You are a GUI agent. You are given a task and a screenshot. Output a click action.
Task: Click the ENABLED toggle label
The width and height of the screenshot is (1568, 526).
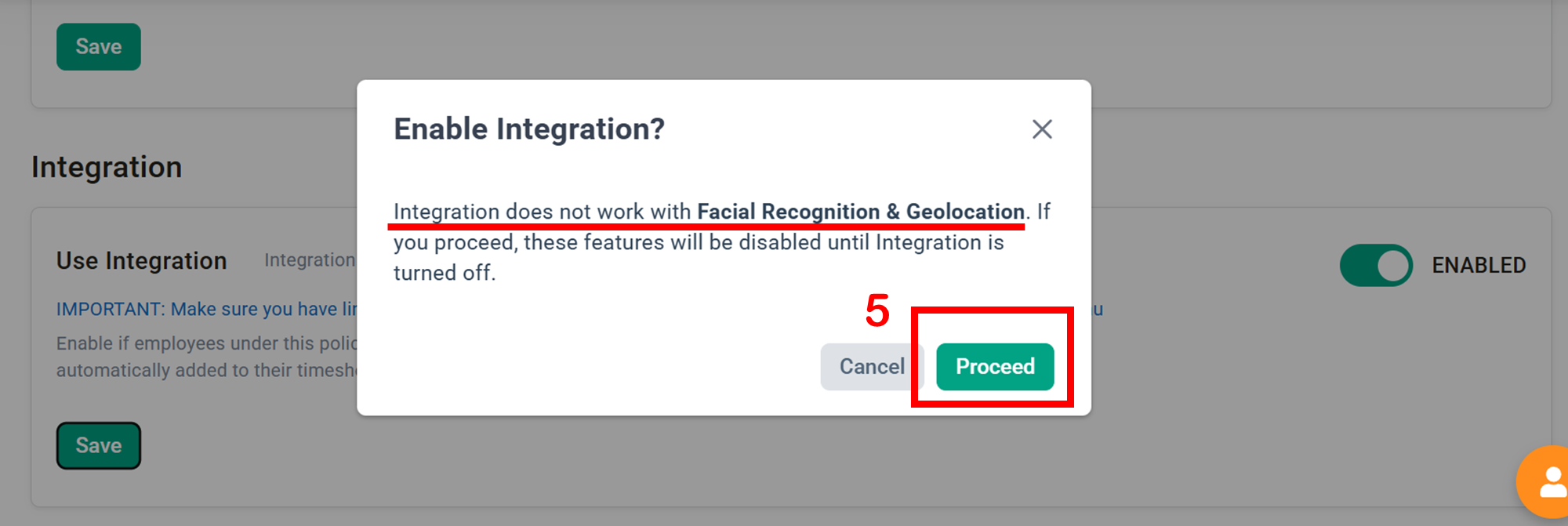1479,266
